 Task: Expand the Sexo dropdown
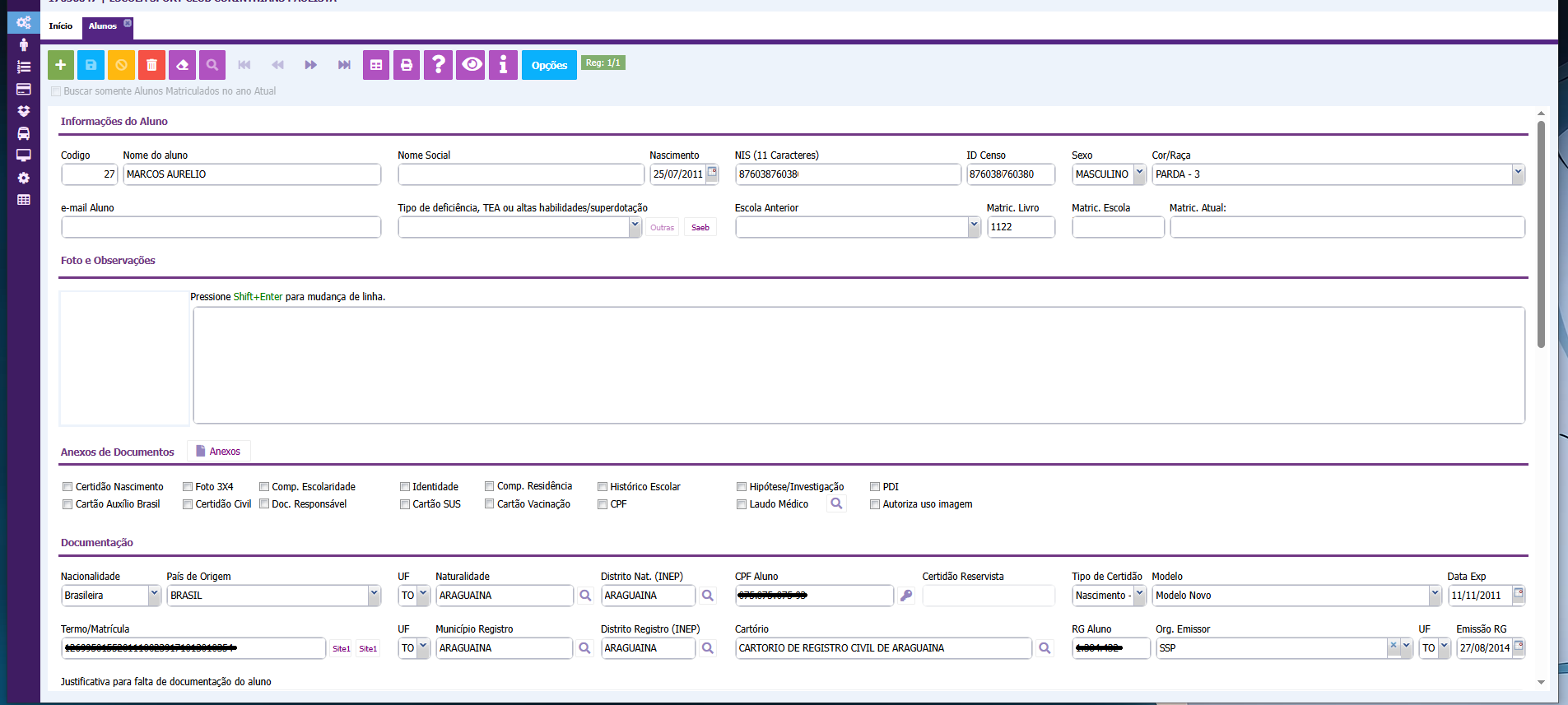(x=1139, y=174)
